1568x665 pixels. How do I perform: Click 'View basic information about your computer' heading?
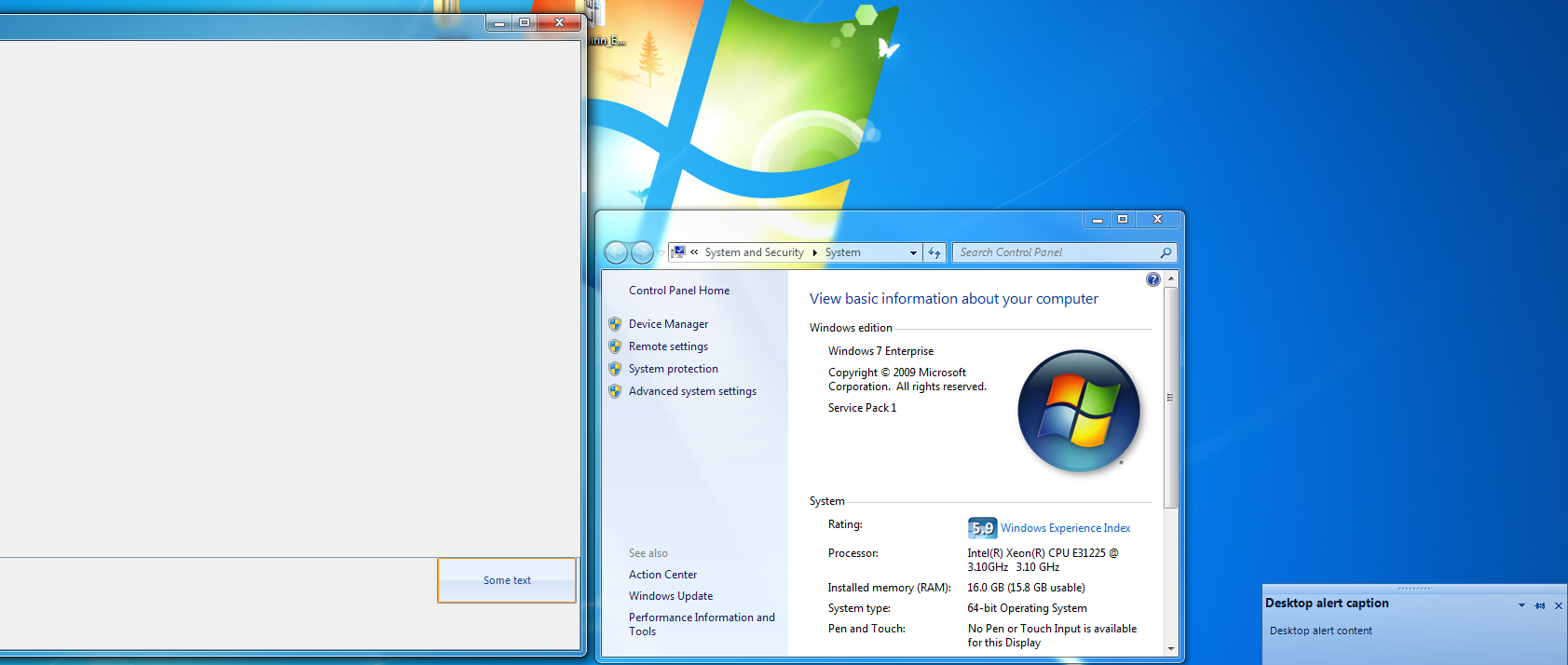click(953, 299)
